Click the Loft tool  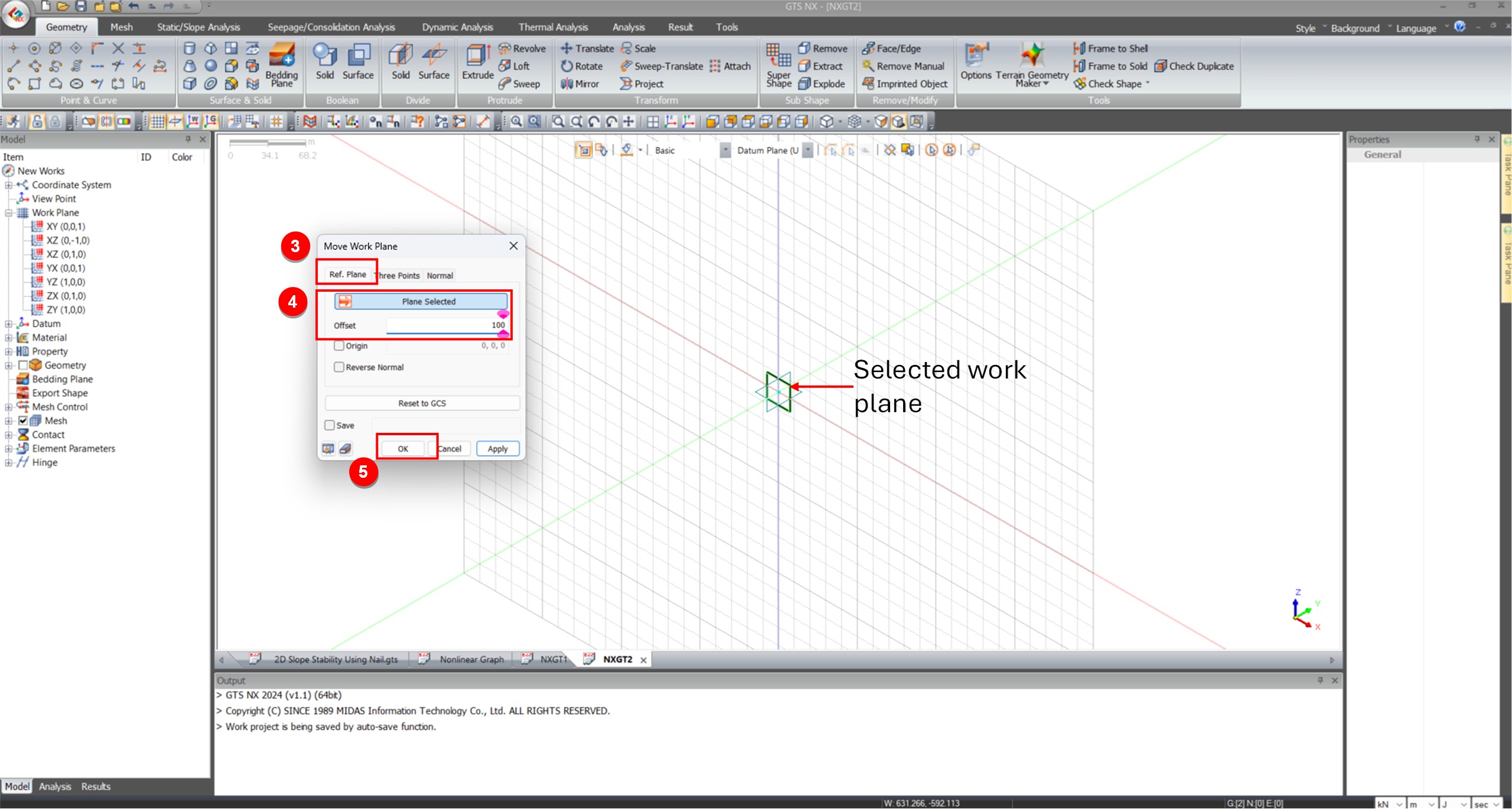[x=514, y=66]
